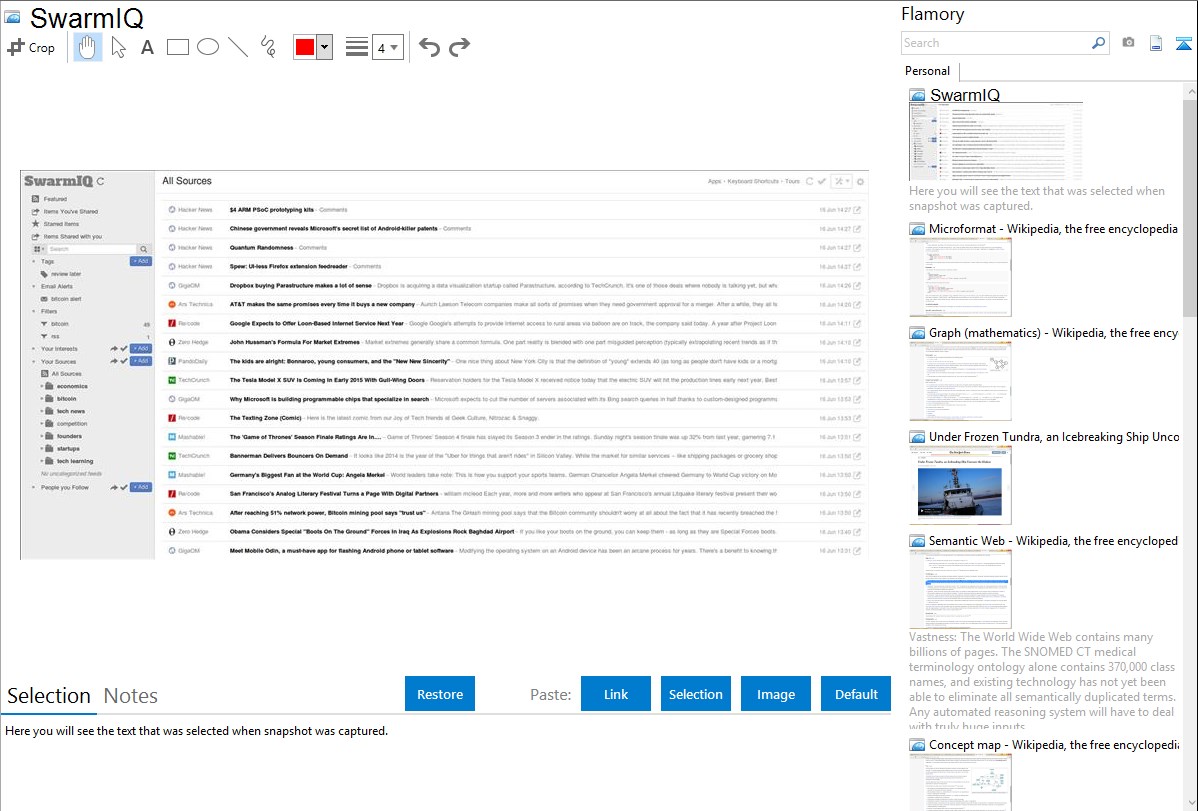Viewport: 1198px width, 811px height.
Task: Click the SwarmIQ title in Flamory list
Action: tap(965, 95)
